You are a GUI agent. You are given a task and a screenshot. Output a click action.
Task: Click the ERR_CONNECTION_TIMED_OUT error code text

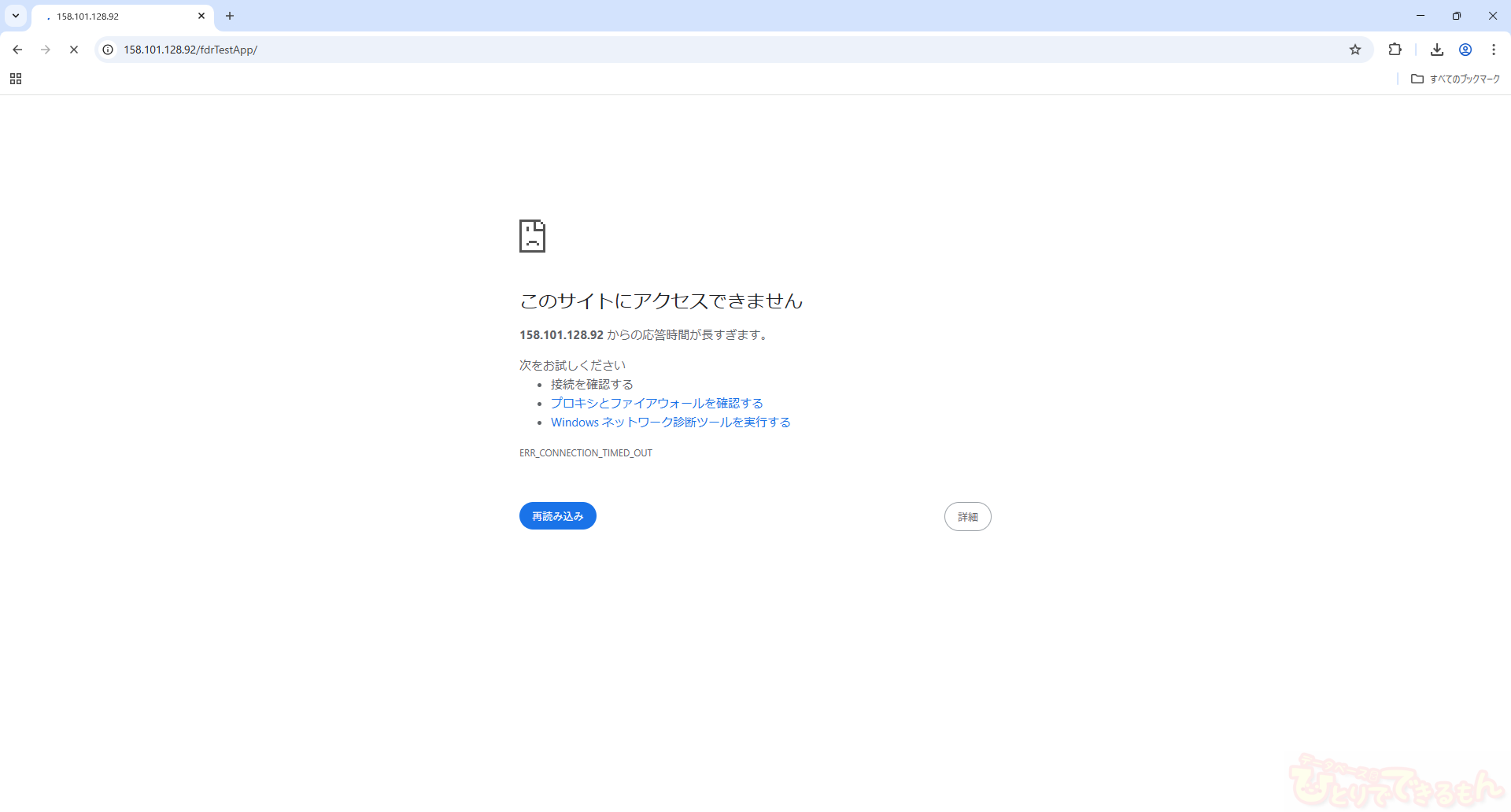tap(586, 453)
